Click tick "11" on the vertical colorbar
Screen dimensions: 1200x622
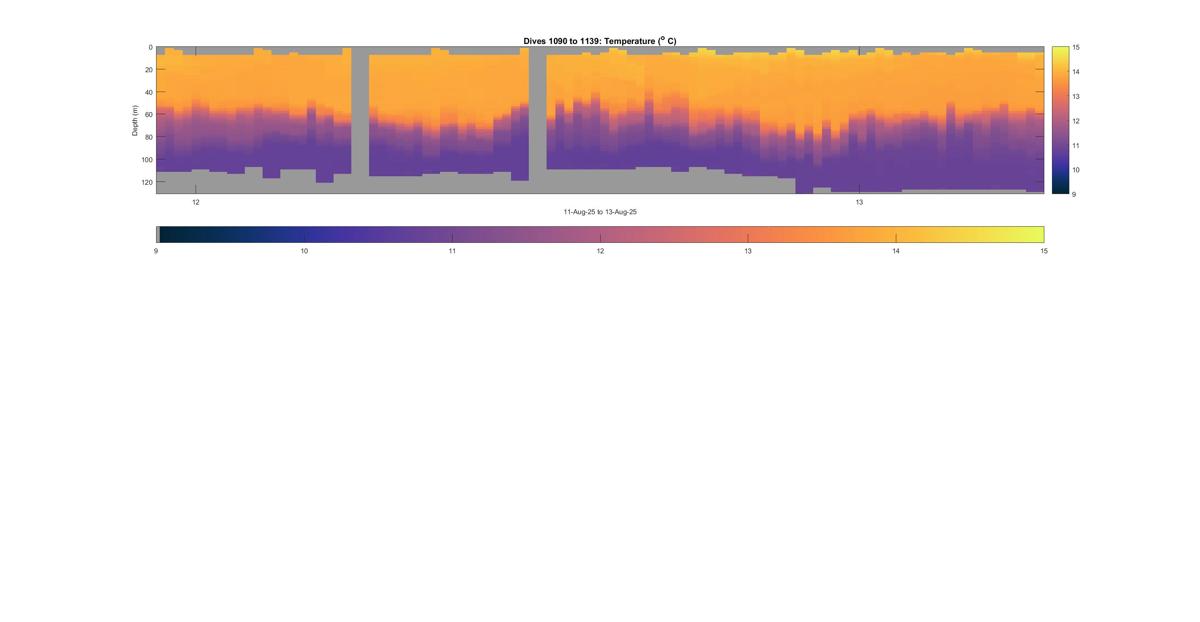pyautogui.click(x=1076, y=145)
